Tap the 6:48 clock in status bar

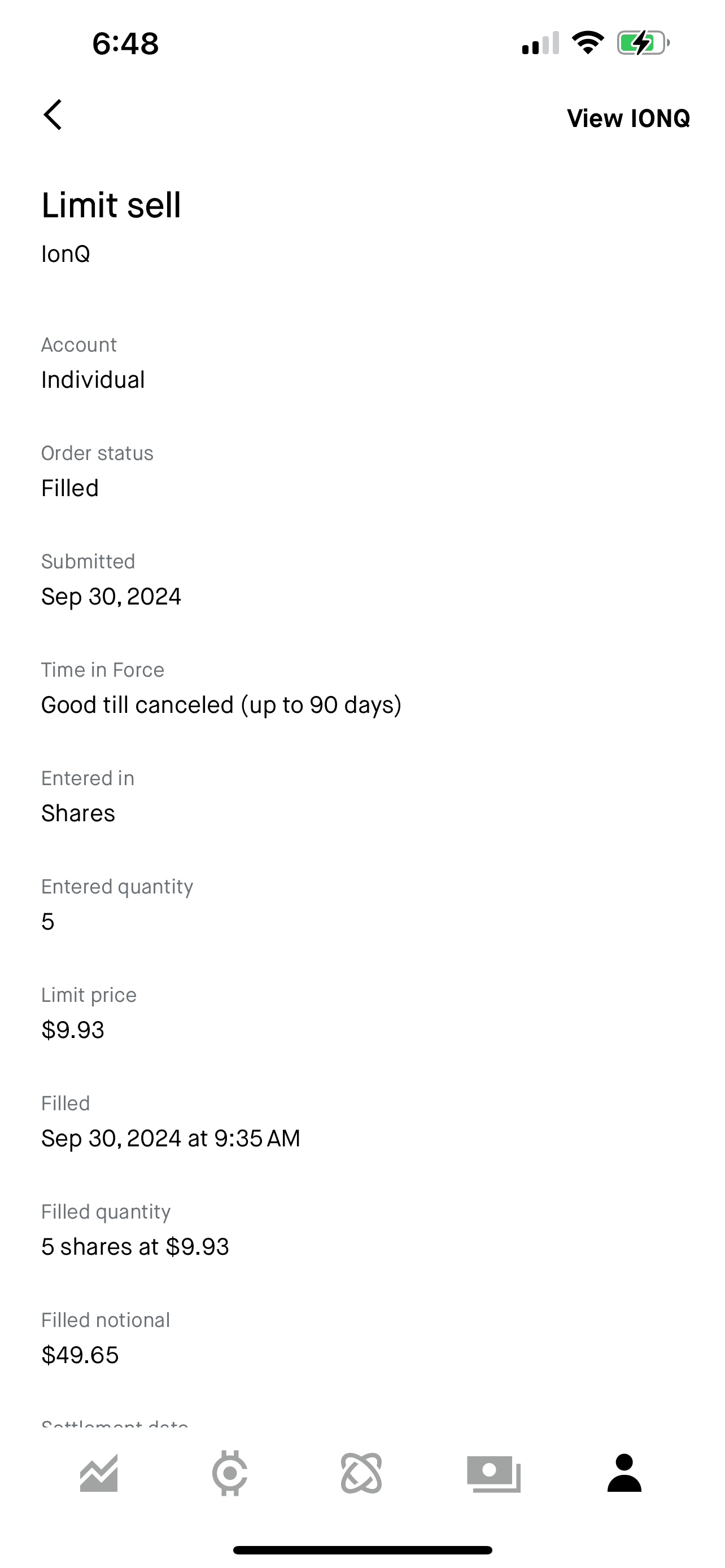(125, 44)
